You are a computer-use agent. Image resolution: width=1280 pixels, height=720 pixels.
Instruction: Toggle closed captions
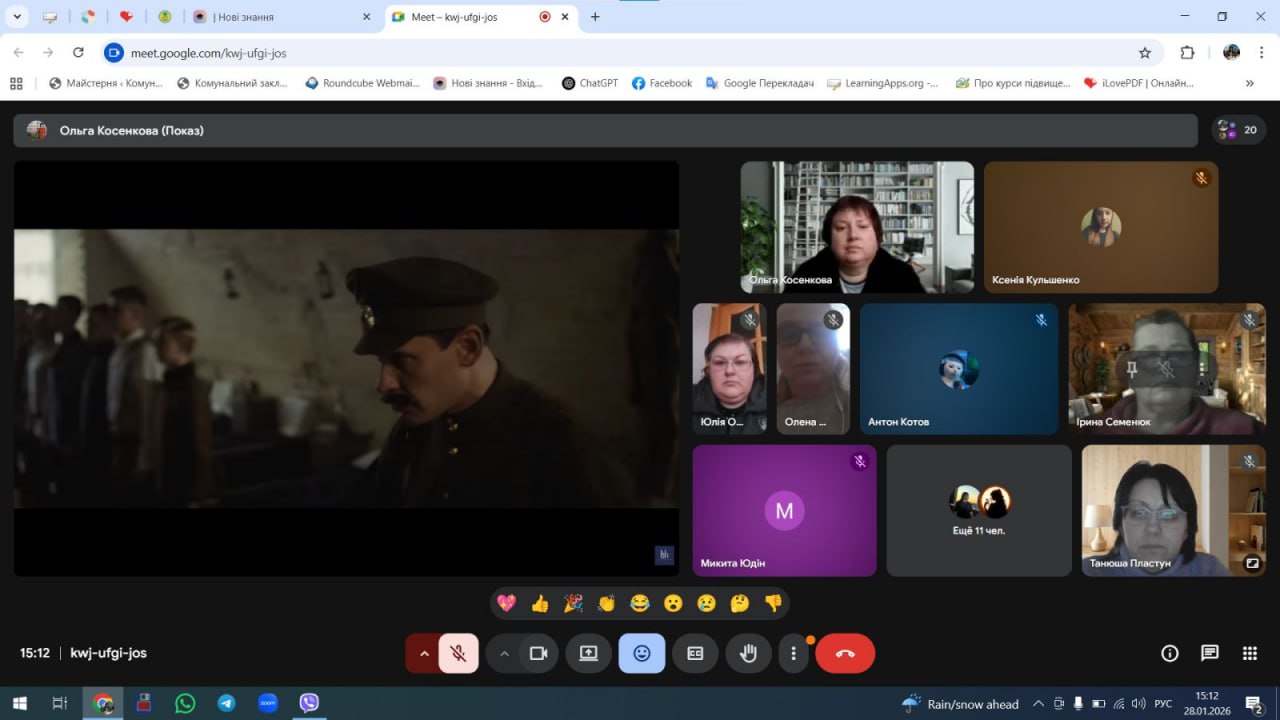(x=695, y=654)
